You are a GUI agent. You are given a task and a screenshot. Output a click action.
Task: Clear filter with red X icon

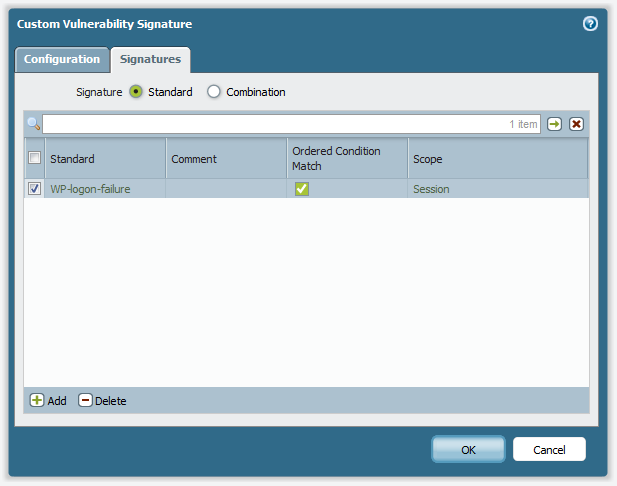click(576, 124)
